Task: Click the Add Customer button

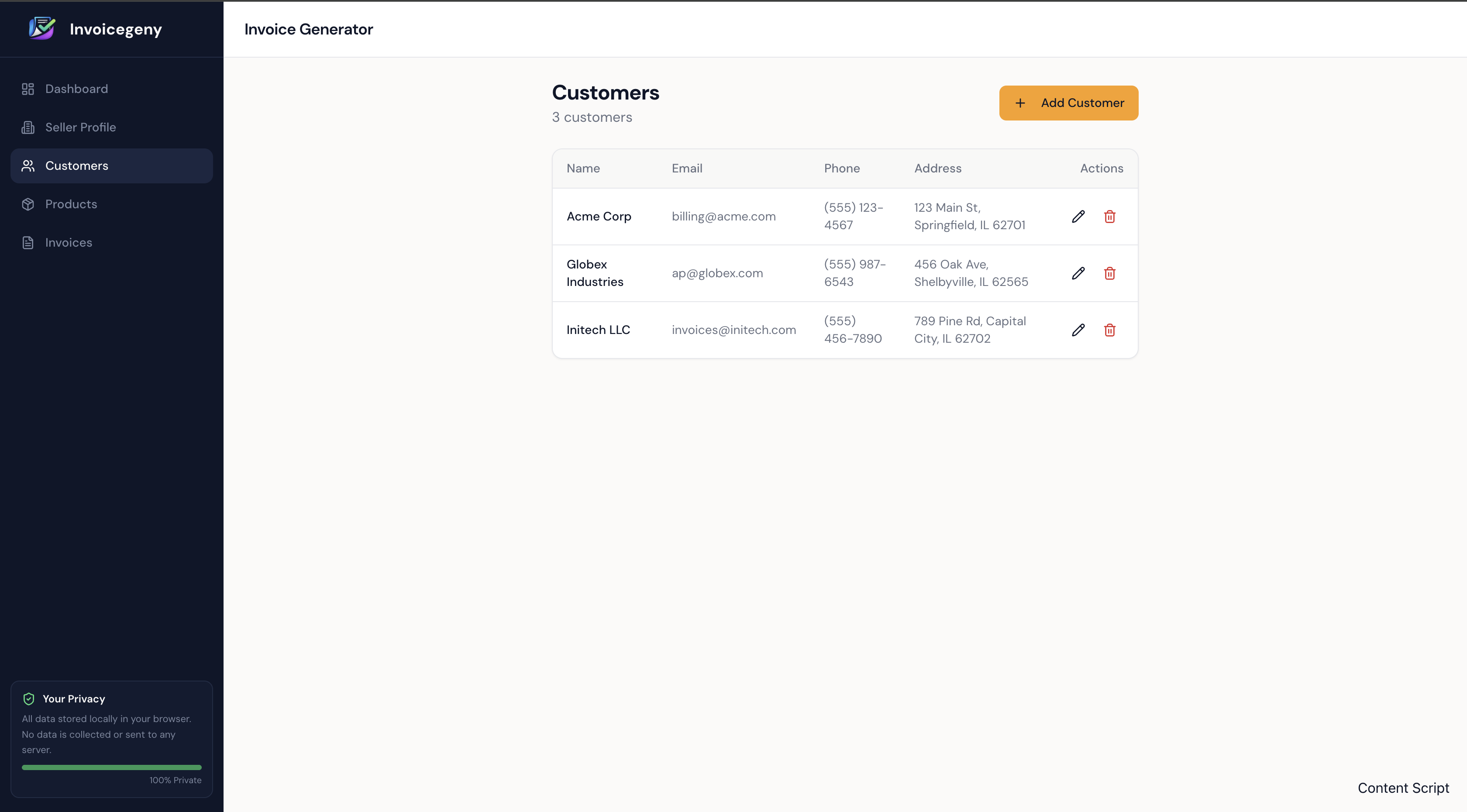Action: tap(1068, 103)
